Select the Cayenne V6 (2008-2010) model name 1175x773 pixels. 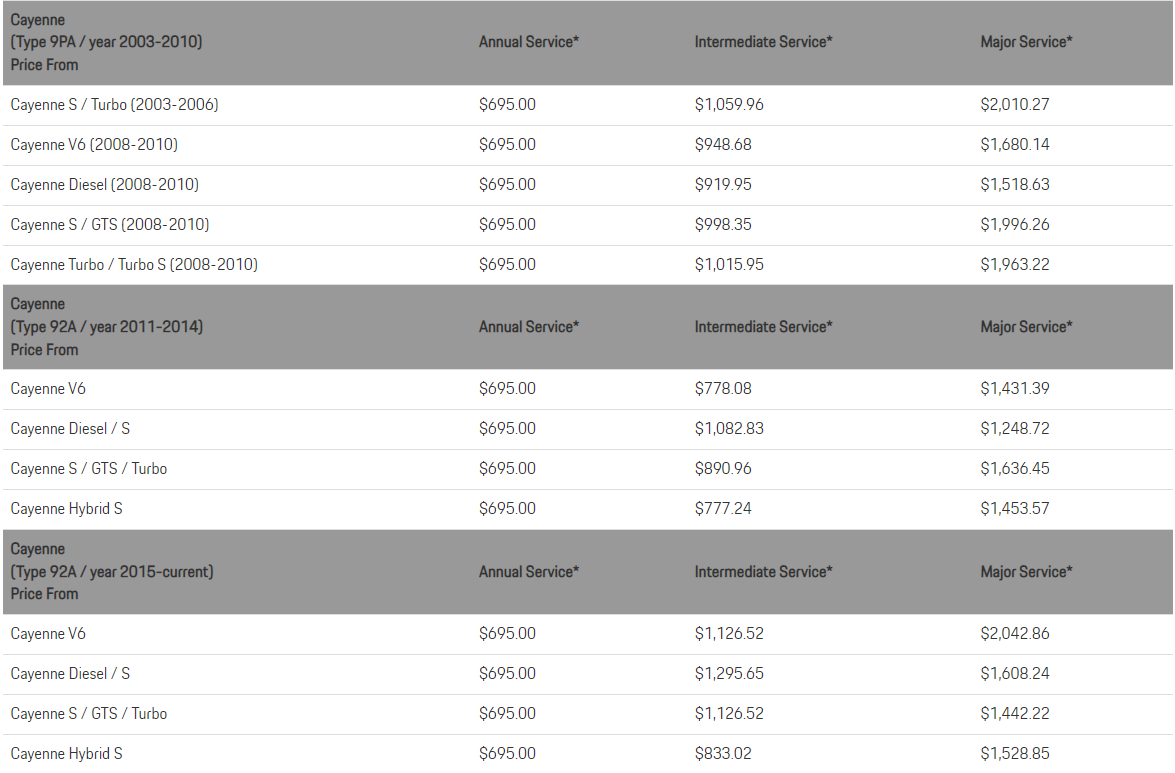tap(94, 145)
